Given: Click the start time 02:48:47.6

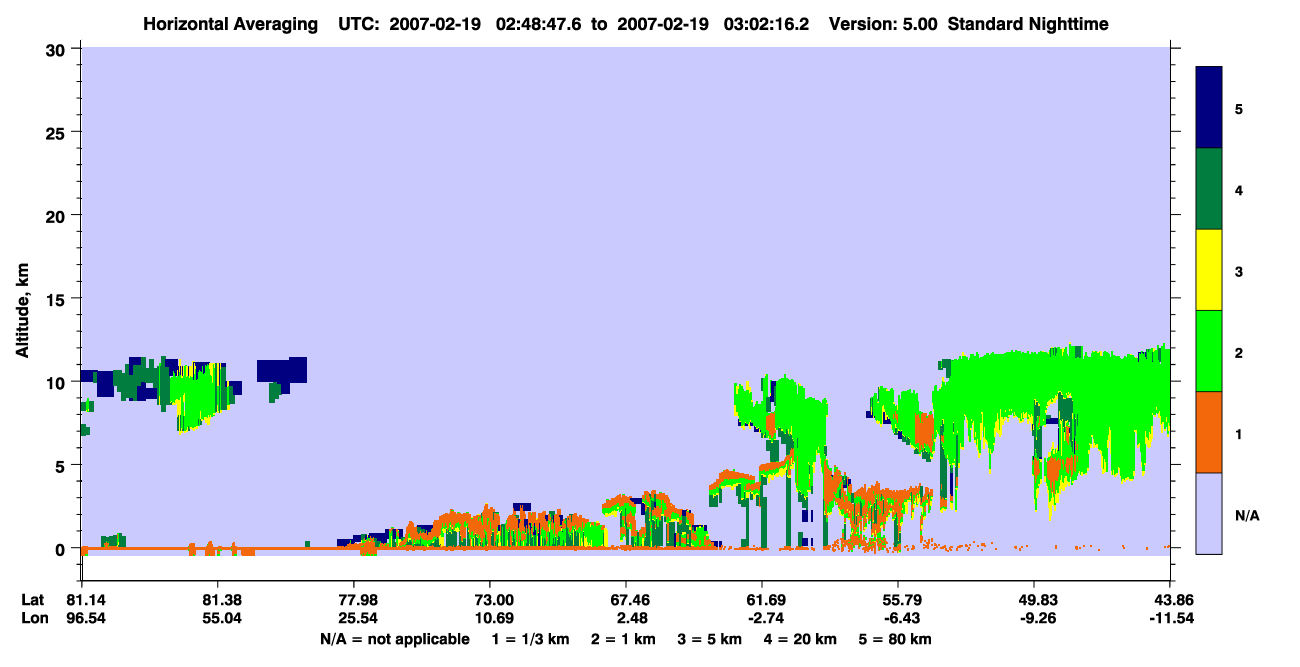Looking at the screenshot, I should [x=539, y=24].
